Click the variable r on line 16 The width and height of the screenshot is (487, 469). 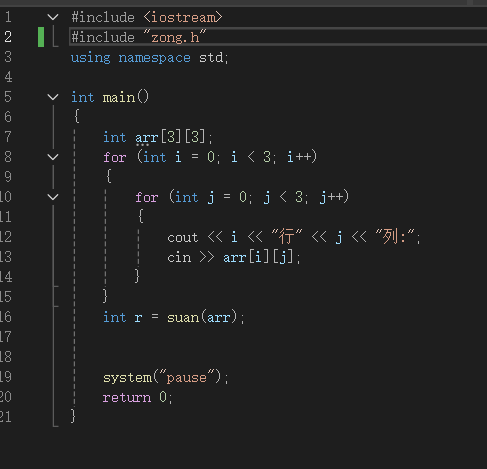tap(138, 318)
